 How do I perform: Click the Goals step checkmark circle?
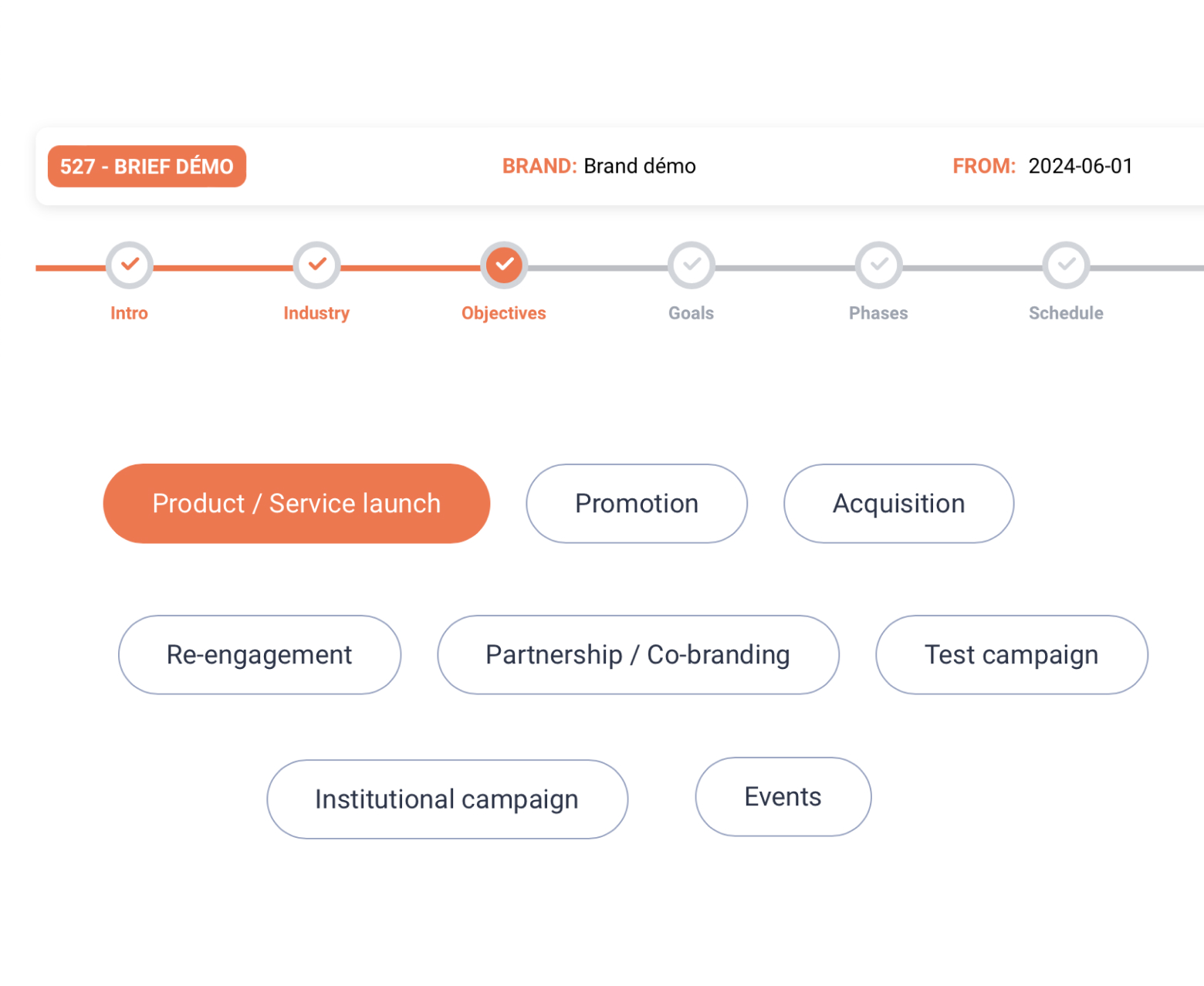[x=692, y=265]
